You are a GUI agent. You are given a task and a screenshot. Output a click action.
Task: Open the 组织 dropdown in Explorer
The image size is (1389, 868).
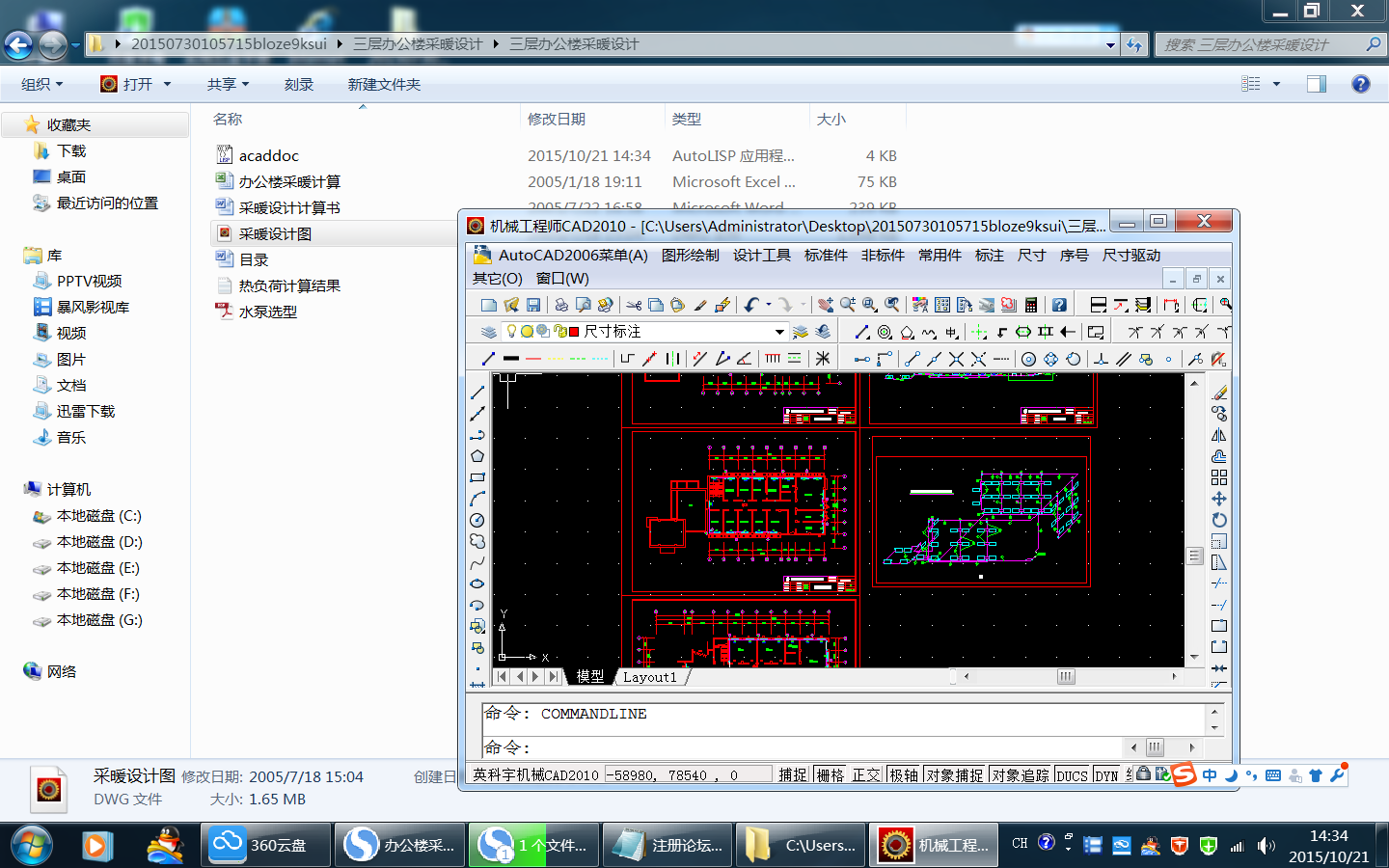(41, 85)
